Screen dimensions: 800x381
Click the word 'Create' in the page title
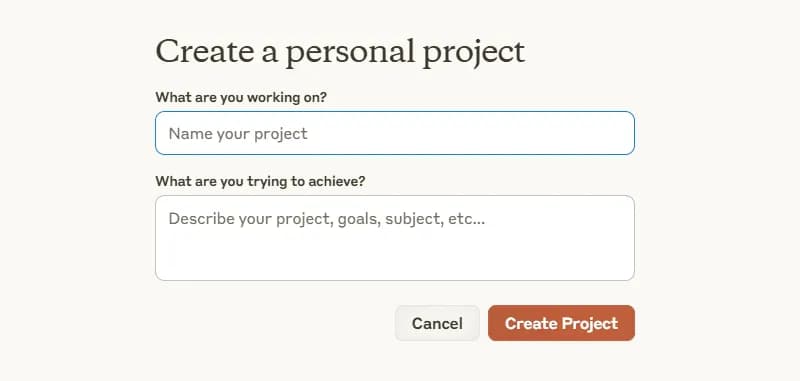click(x=204, y=51)
